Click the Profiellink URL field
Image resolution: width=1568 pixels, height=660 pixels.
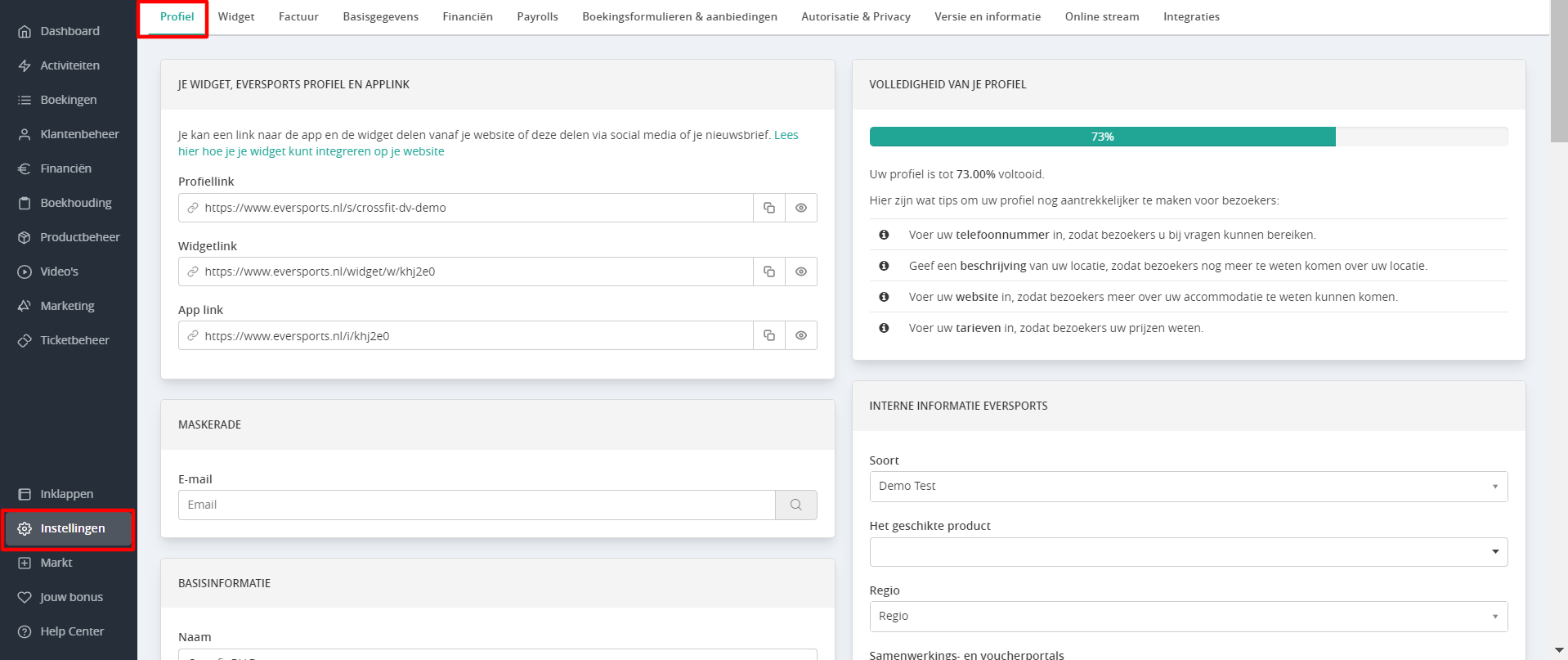pos(466,208)
